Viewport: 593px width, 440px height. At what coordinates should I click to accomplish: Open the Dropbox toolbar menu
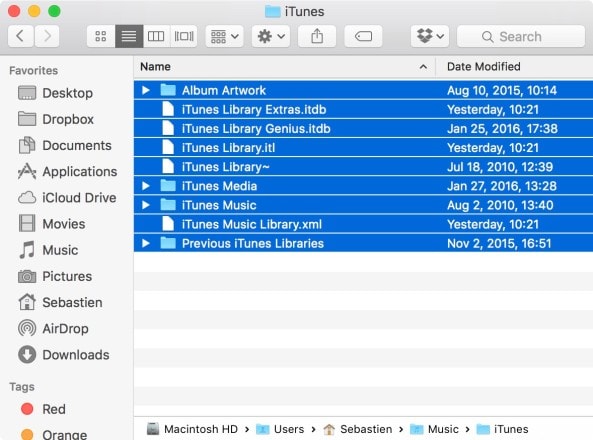(430, 36)
